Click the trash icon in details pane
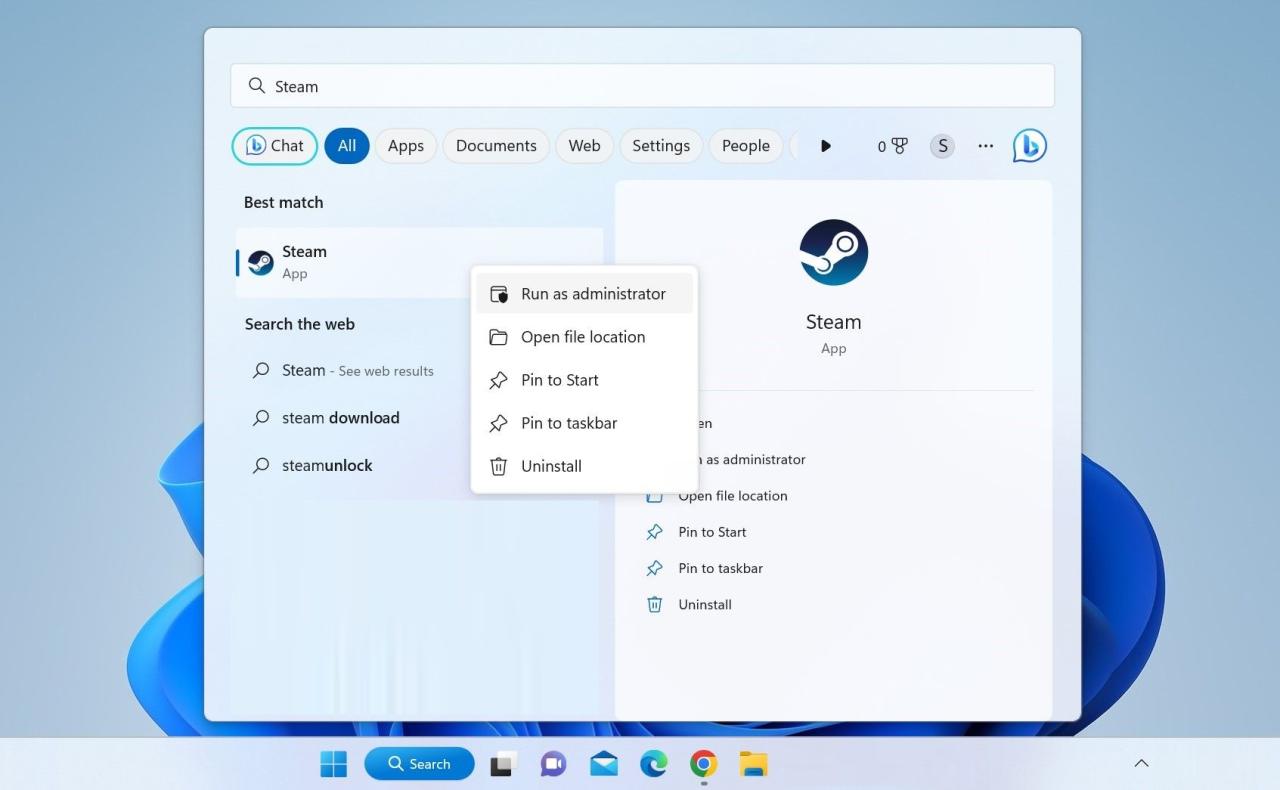 pos(654,604)
